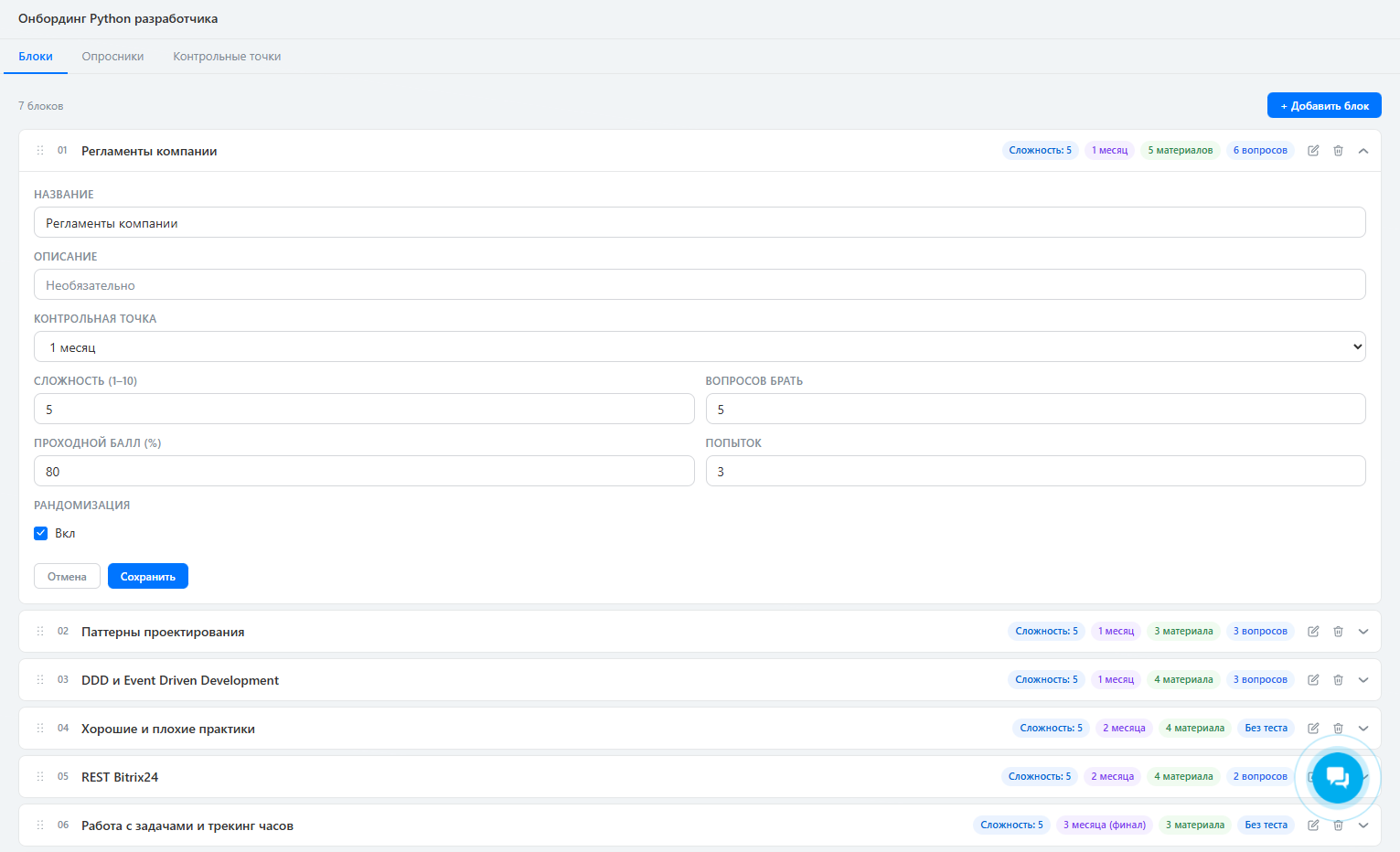
Task: Grab drag handle of REST Bitrix24 block
Action: (40, 777)
